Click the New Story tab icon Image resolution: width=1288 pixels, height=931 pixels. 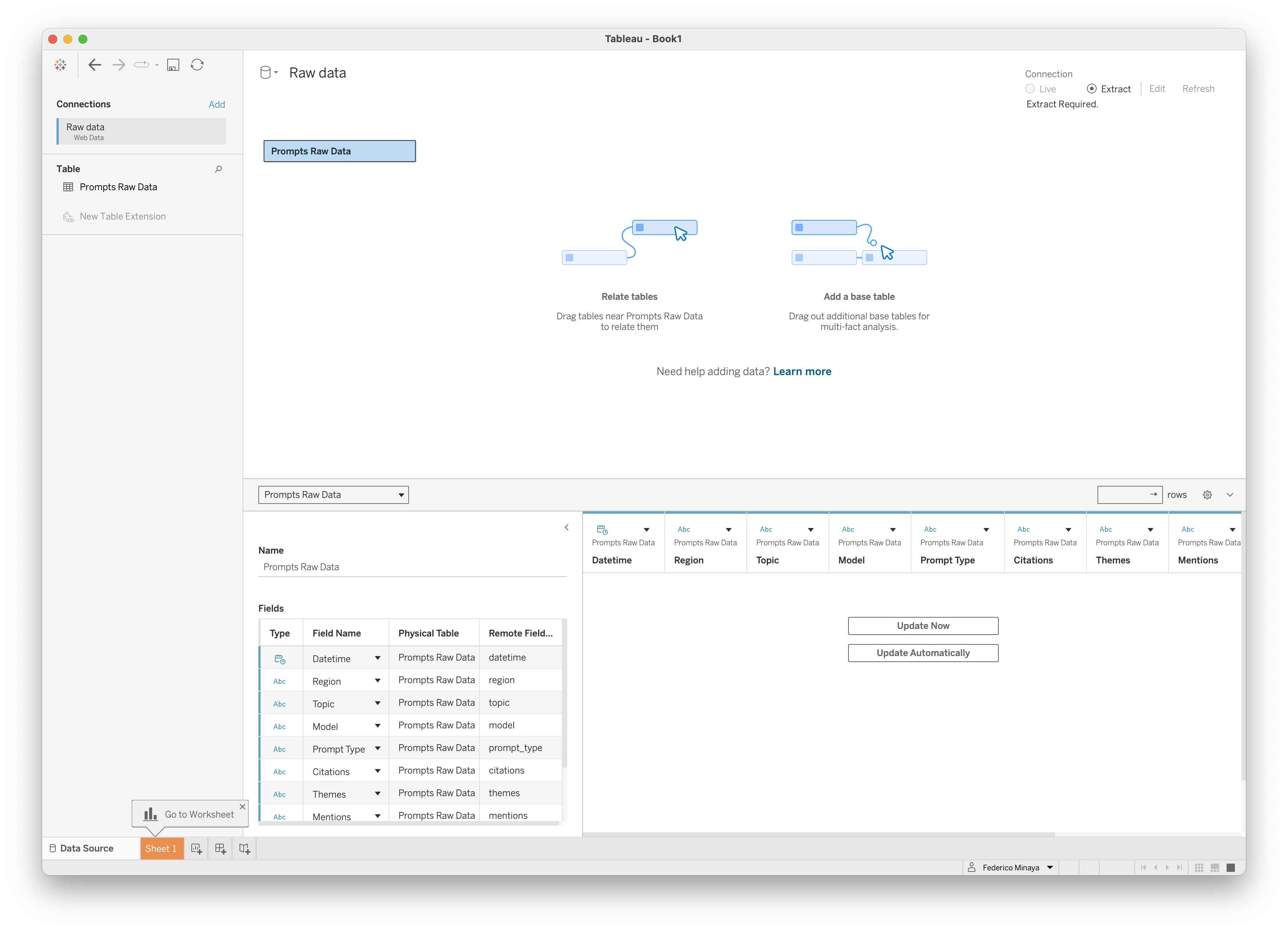tap(245, 848)
